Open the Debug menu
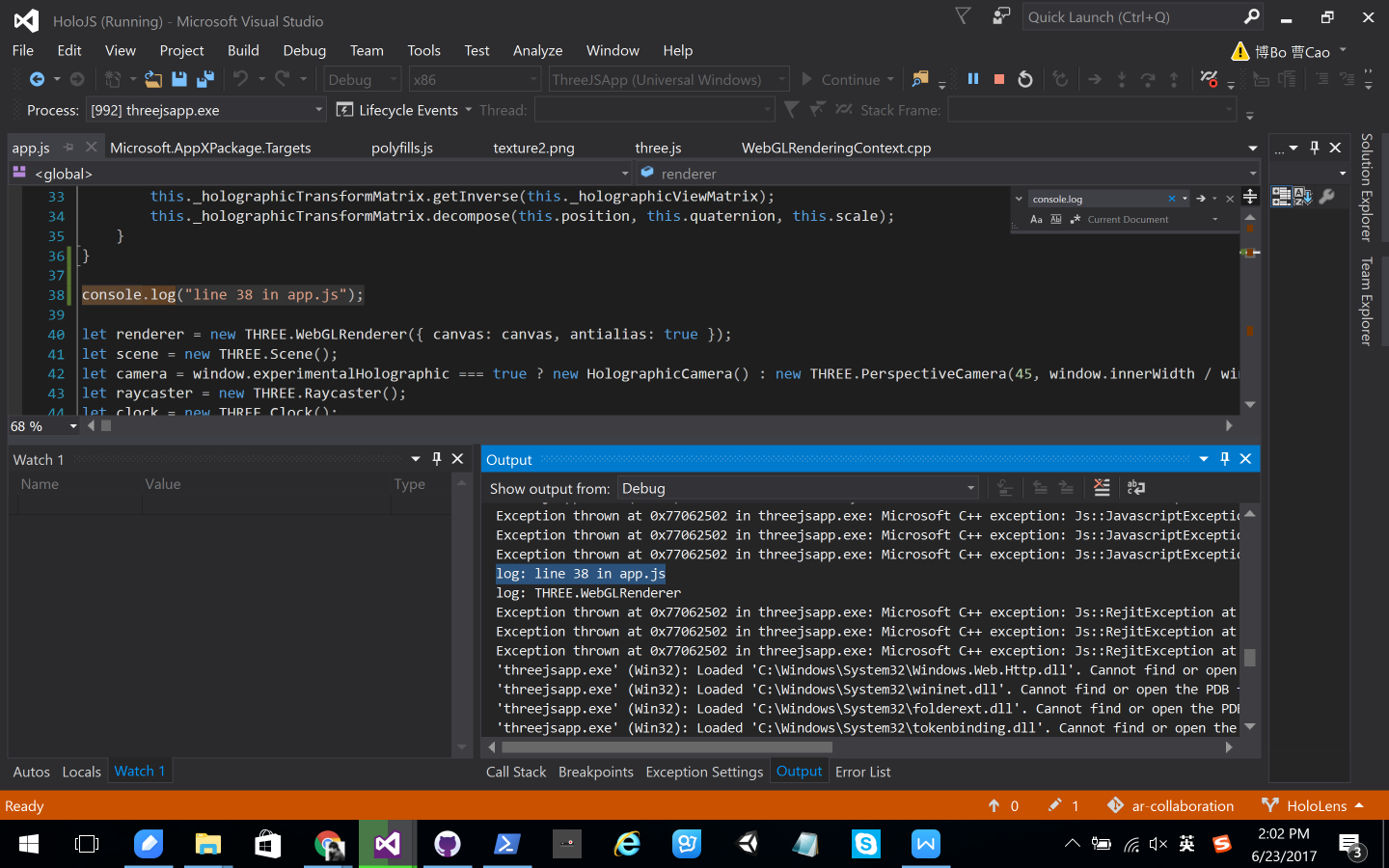Viewport: 1389px width, 868px height. [x=304, y=50]
